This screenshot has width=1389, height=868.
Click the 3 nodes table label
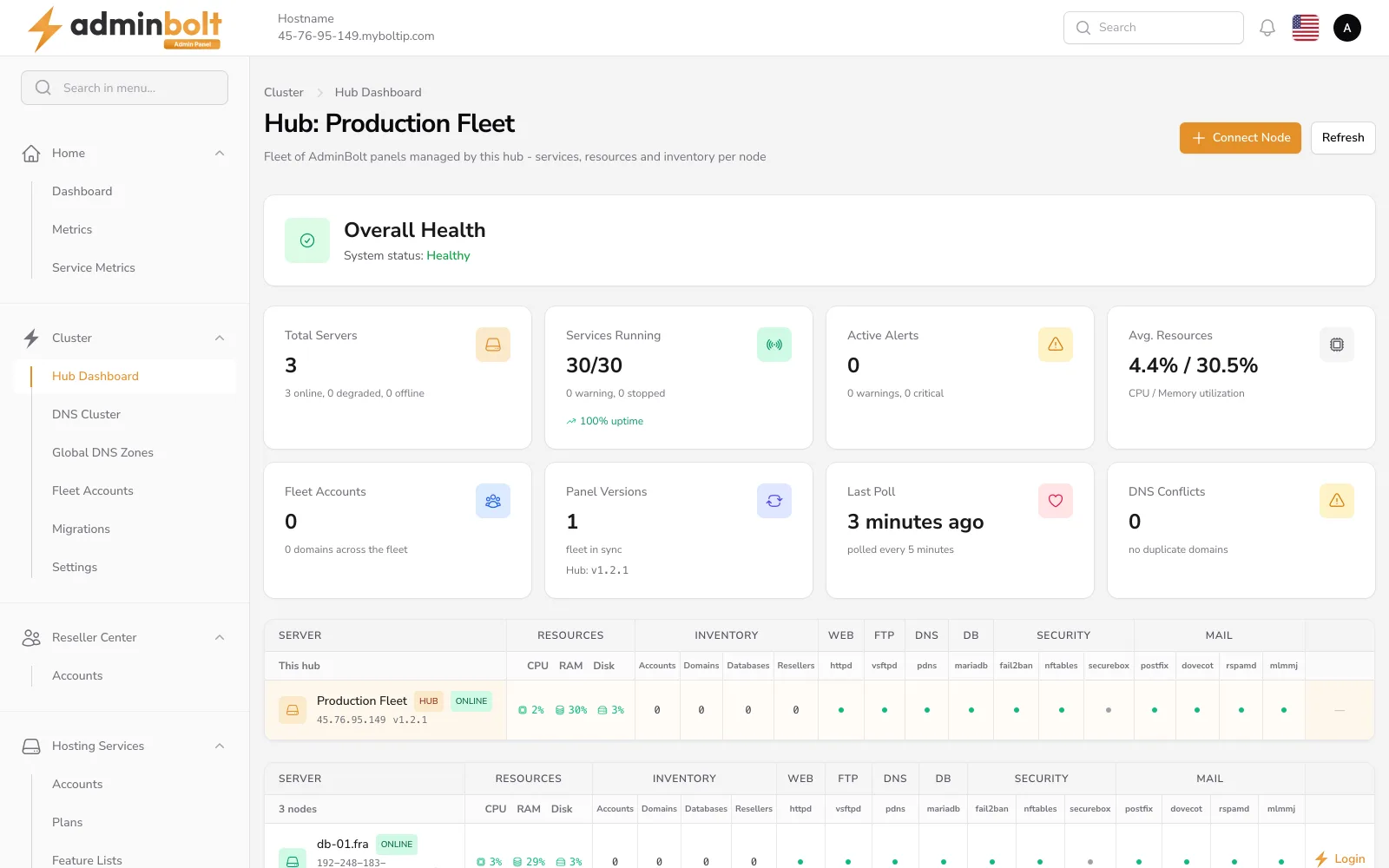click(298, 809)
